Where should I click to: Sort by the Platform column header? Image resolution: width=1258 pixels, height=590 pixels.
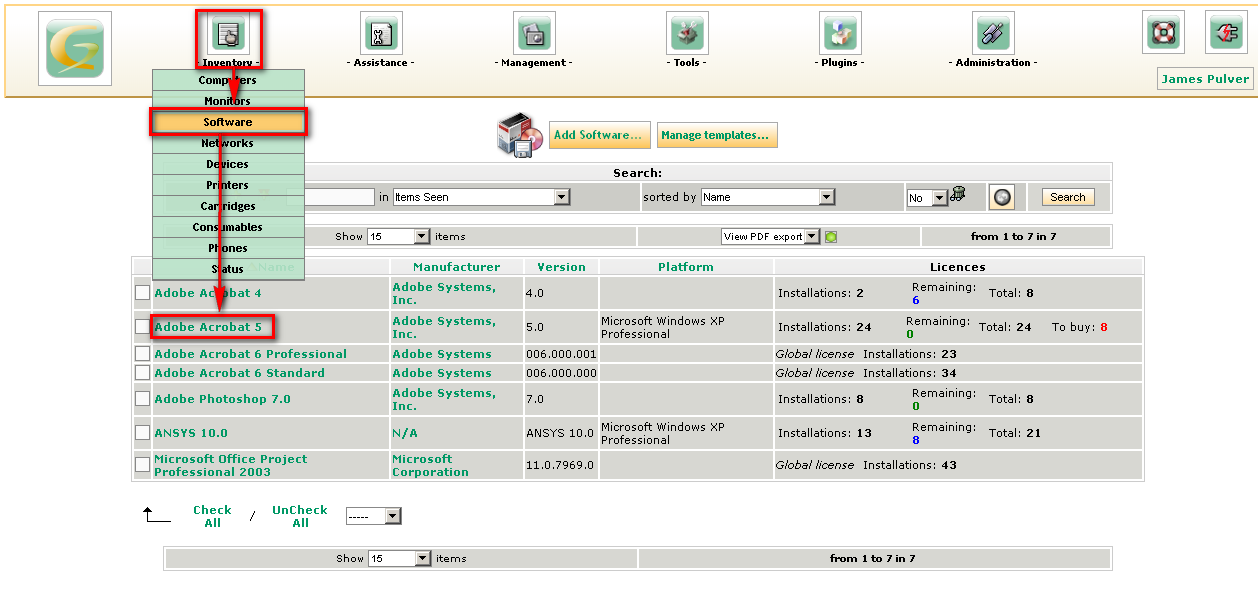pos(686,267)
